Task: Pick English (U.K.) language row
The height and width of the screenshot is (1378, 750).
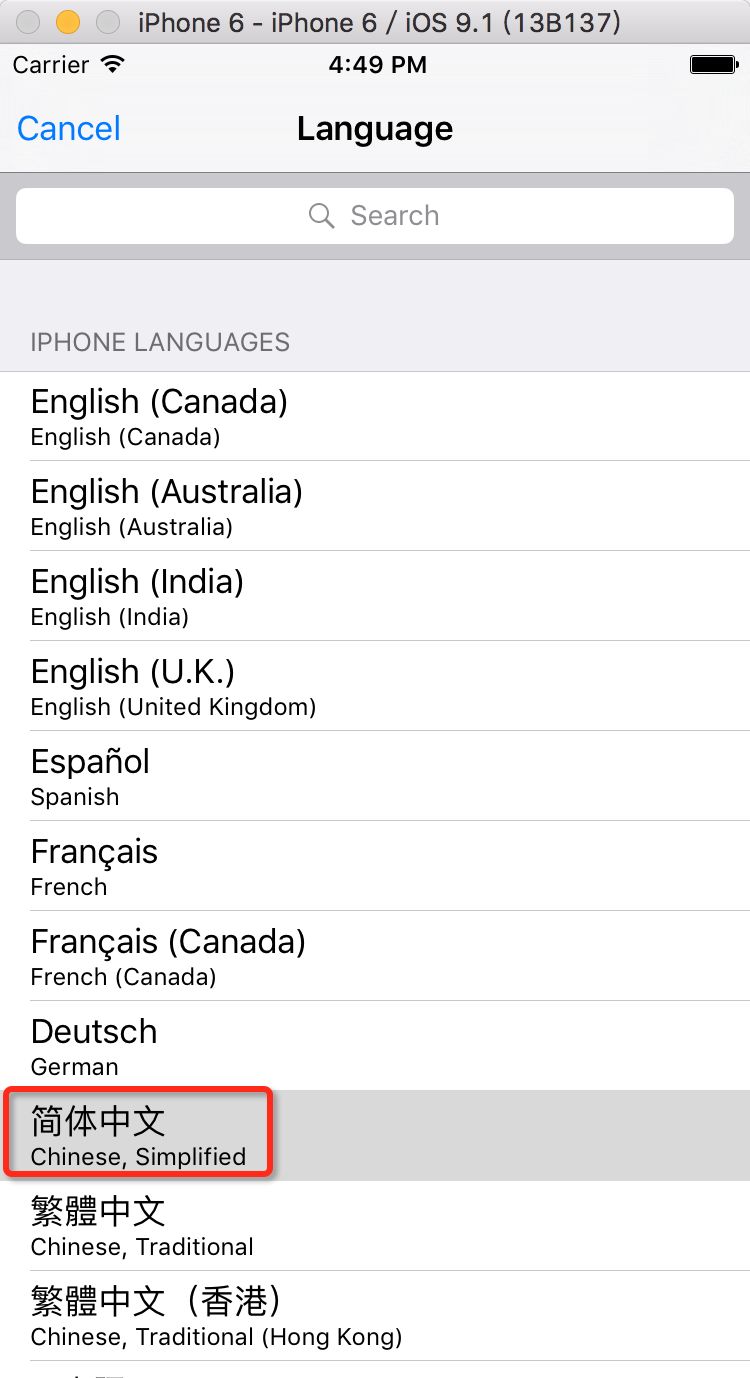Action: [x=375, y=686]
